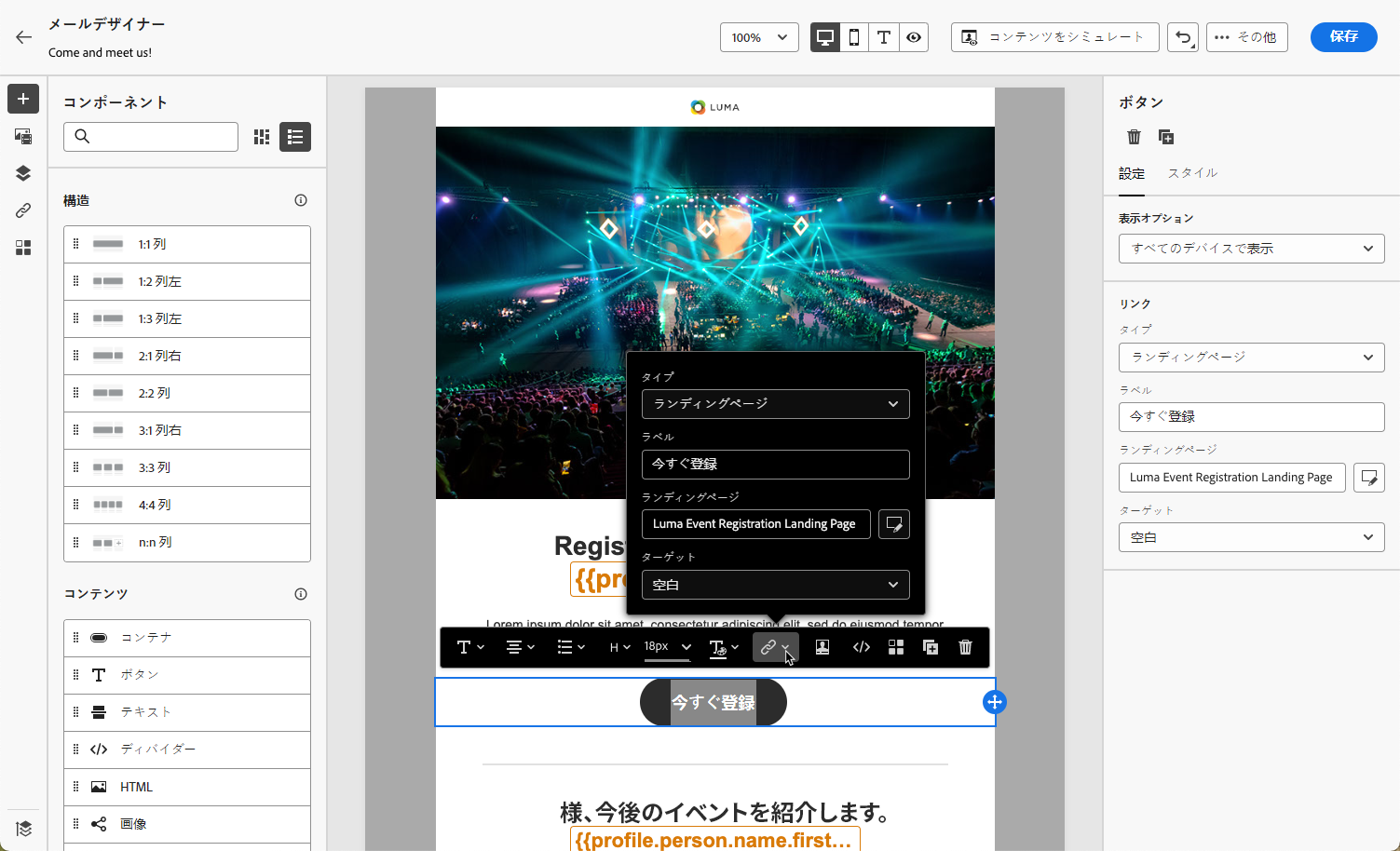The width and height of the screenshot is (1400, 851).
Task: Switch to plain text view
Action: point(884,37)
